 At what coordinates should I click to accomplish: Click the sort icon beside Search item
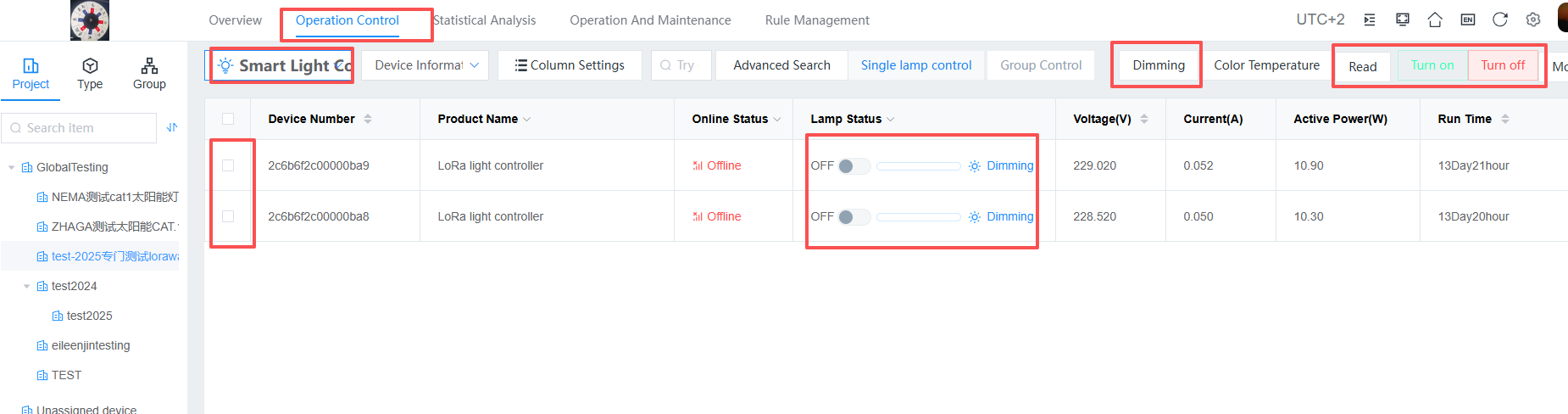(172, 127)
